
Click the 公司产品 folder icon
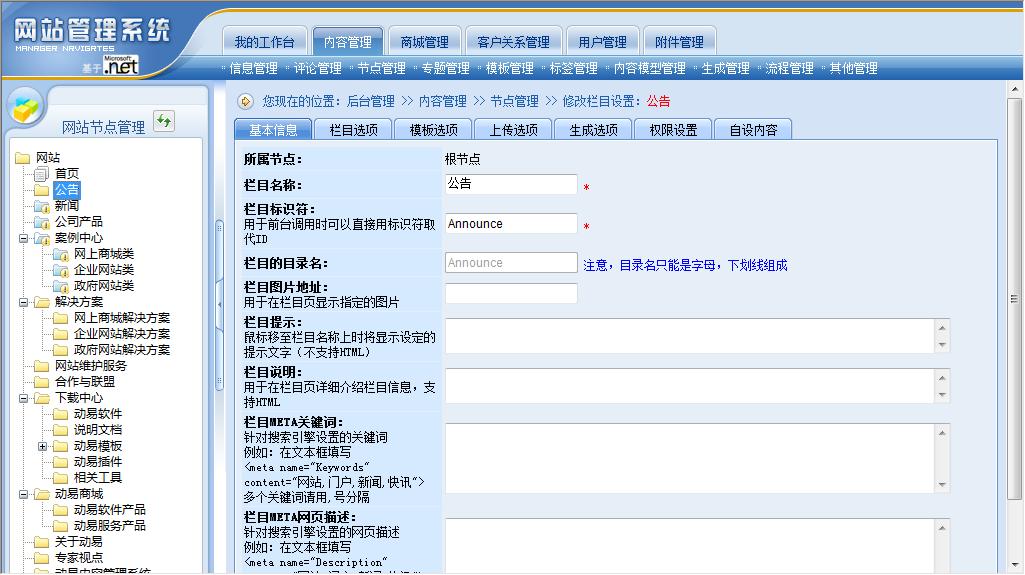41,222
